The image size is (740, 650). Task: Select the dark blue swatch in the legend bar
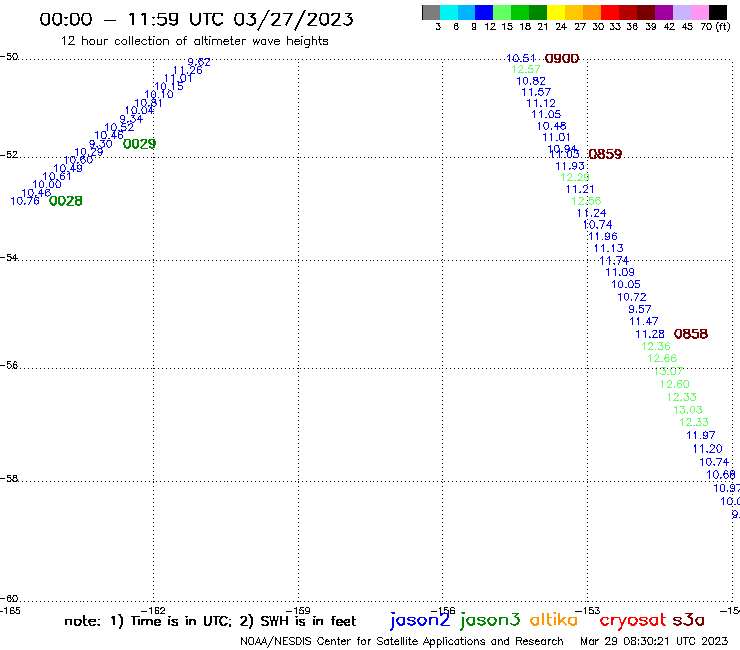click(484, 12)
